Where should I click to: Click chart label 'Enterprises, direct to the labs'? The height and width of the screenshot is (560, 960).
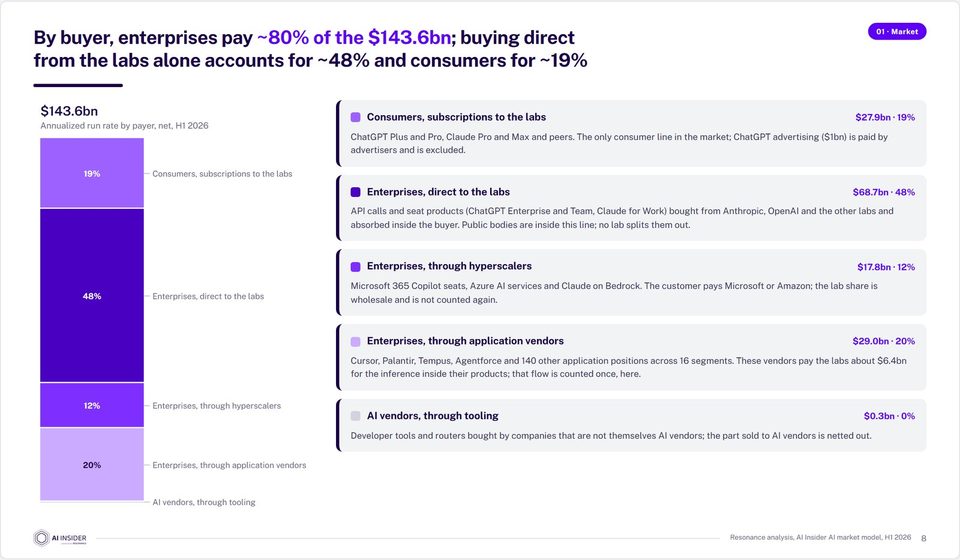(208, 296)
